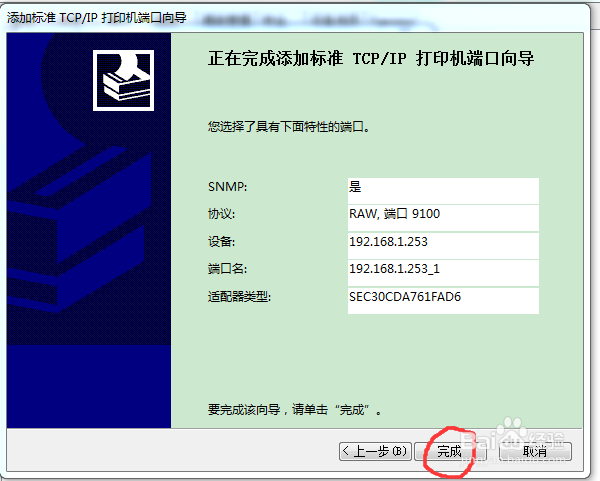
Task: Click the printer icon in wizard banner
Action: point(124,80)
